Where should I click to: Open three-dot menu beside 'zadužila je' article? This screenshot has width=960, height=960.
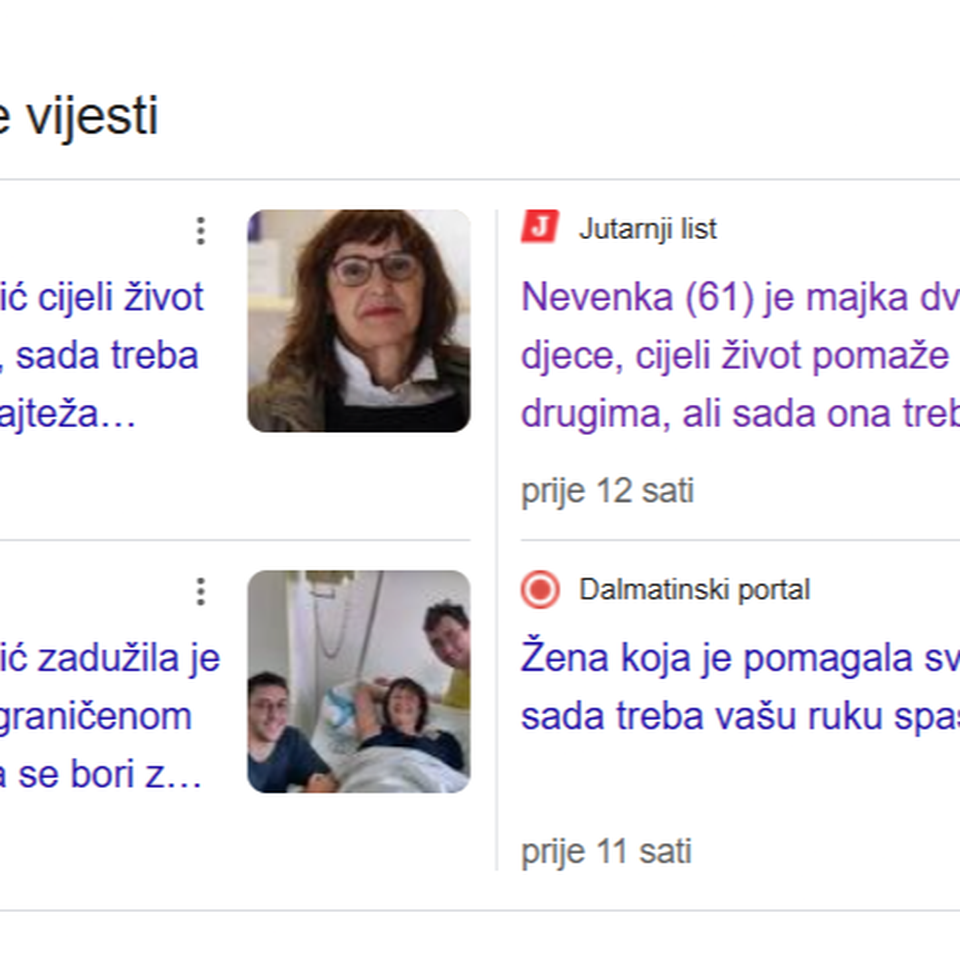[200, 591]
